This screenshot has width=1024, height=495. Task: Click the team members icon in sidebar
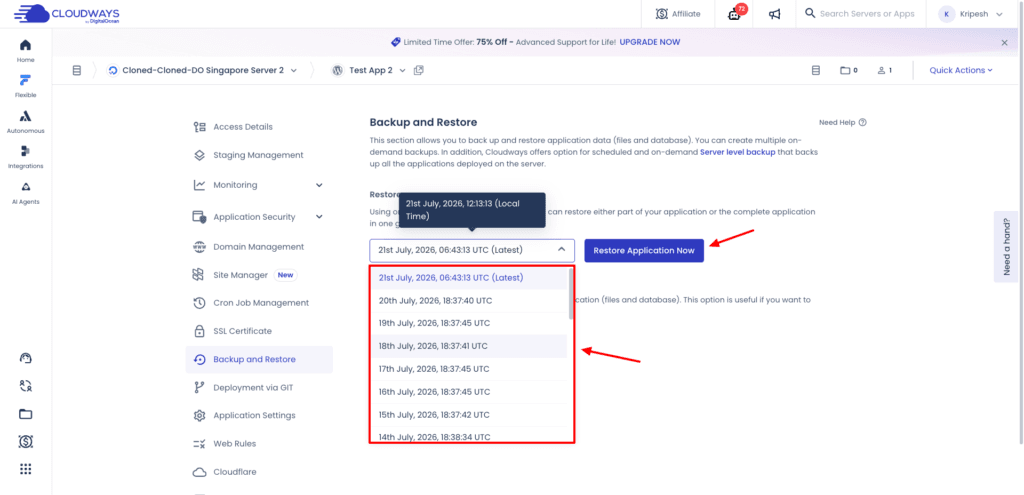25,386
